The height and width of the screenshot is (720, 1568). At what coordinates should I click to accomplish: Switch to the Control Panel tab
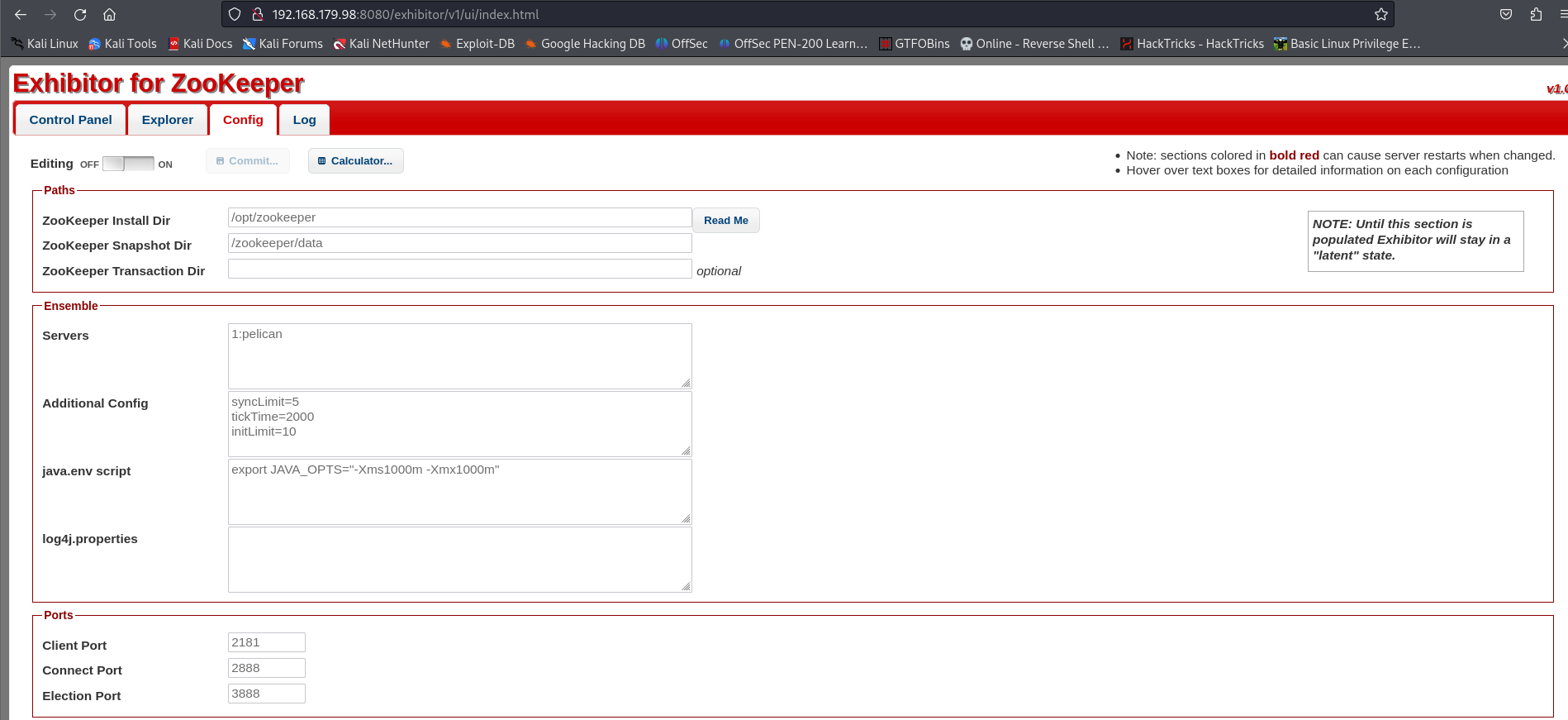(x=70, y=120)
